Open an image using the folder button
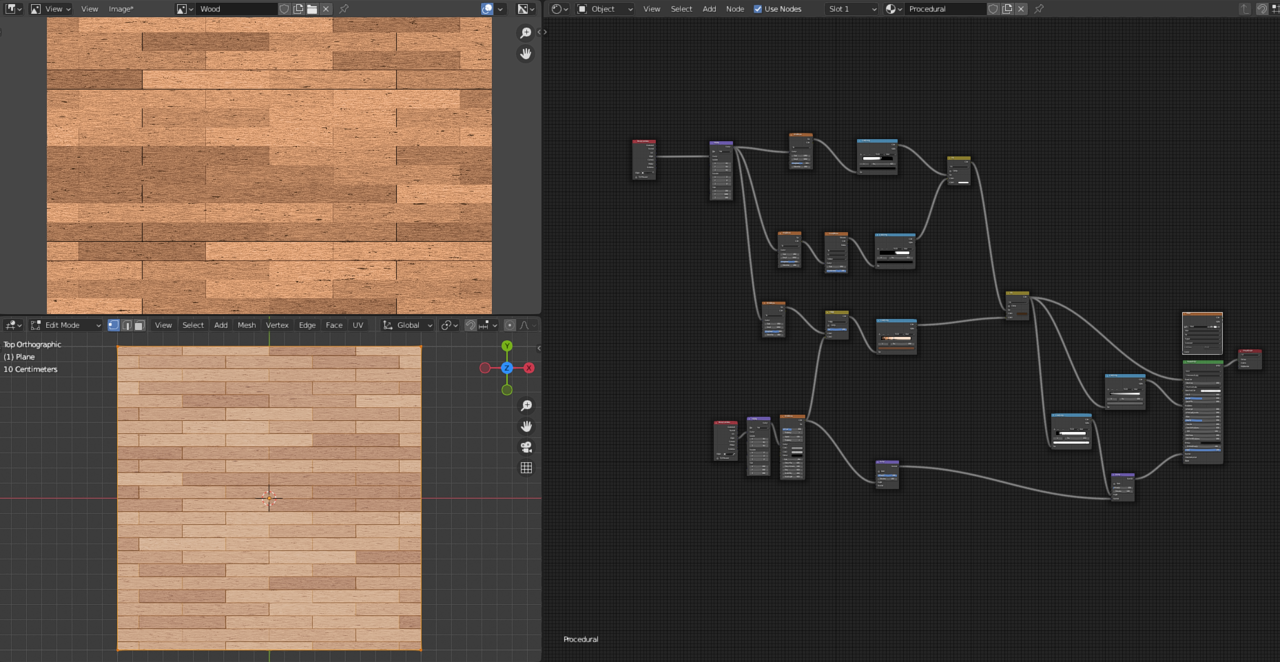The width and height of the screenshot is (1280, 662). [313, 9]
